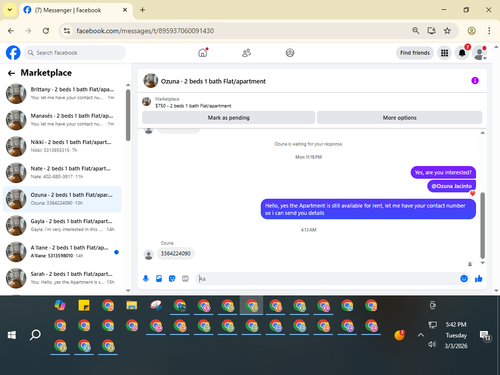
Task: Choose a sticker from the sticker icon
Action: (172, 279)
